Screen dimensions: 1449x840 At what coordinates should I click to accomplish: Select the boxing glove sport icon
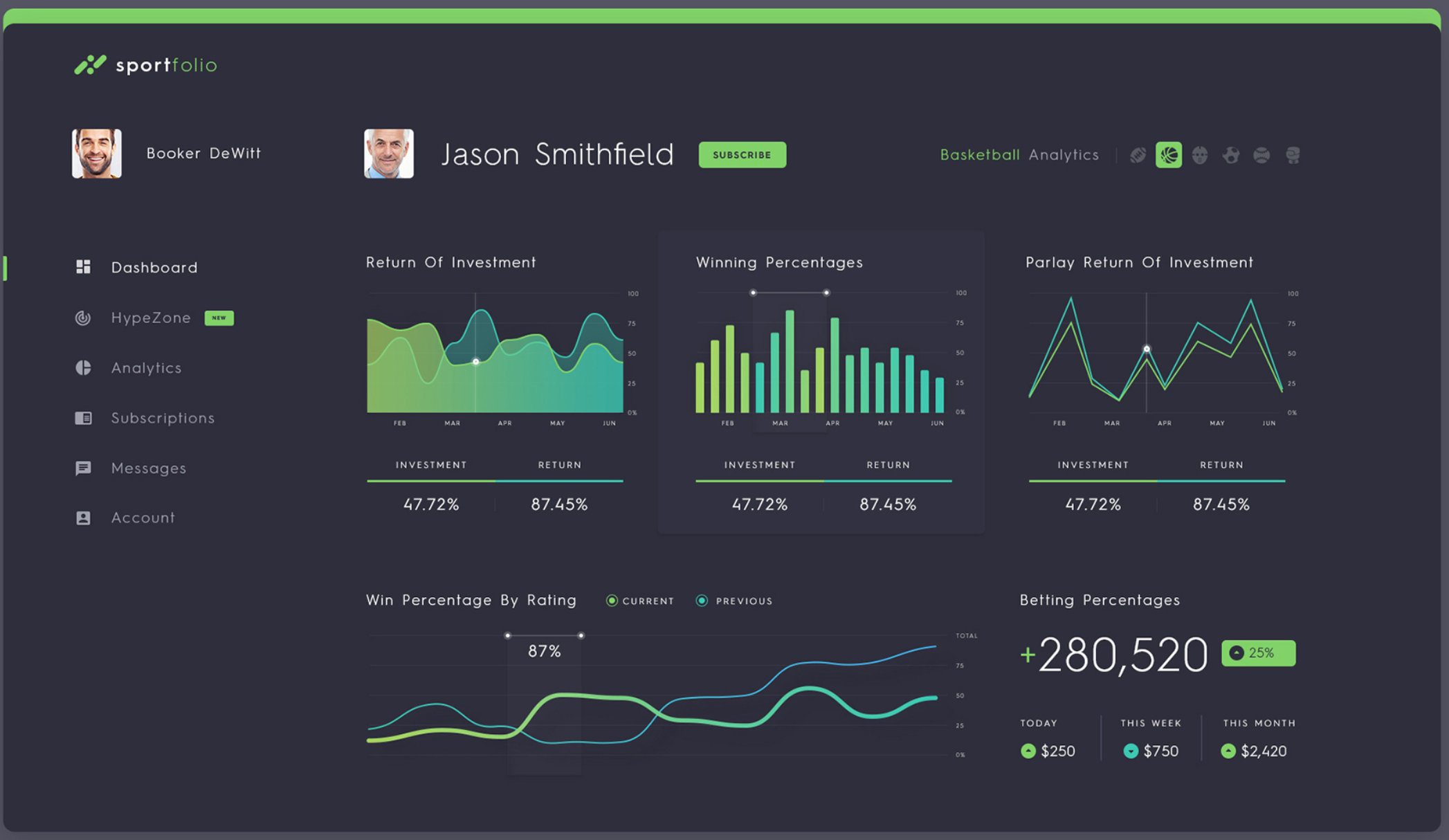[1293, 155]
